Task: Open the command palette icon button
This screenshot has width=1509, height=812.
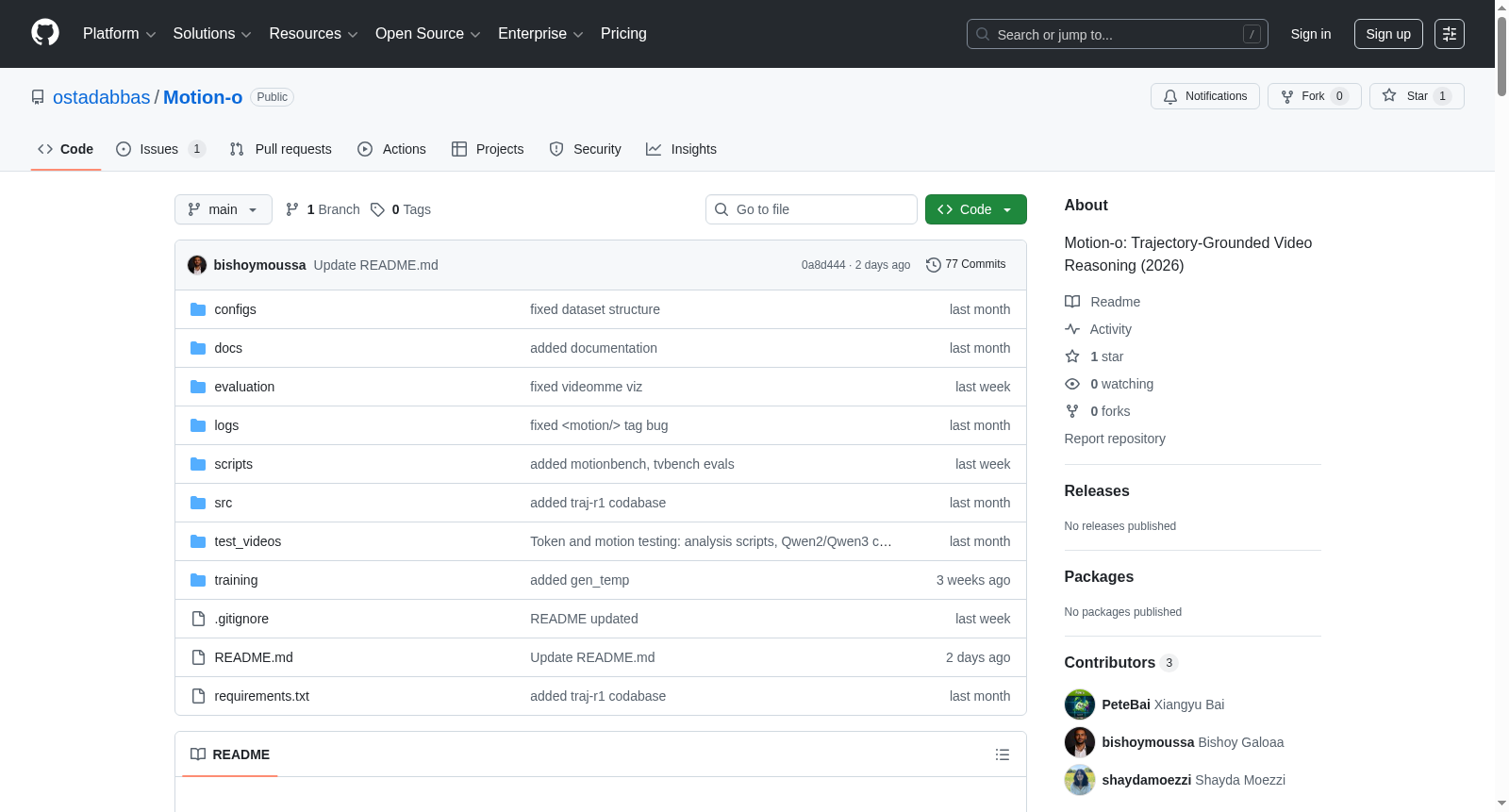Action: (1450, 34)
